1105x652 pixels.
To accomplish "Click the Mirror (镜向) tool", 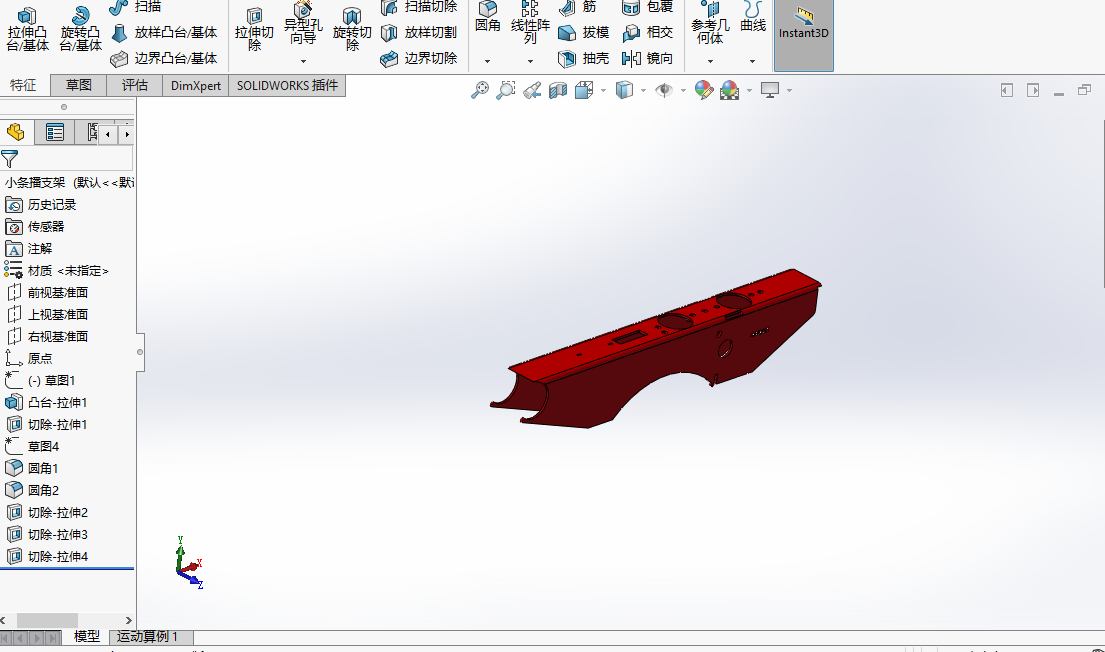I will click(648, 59).
